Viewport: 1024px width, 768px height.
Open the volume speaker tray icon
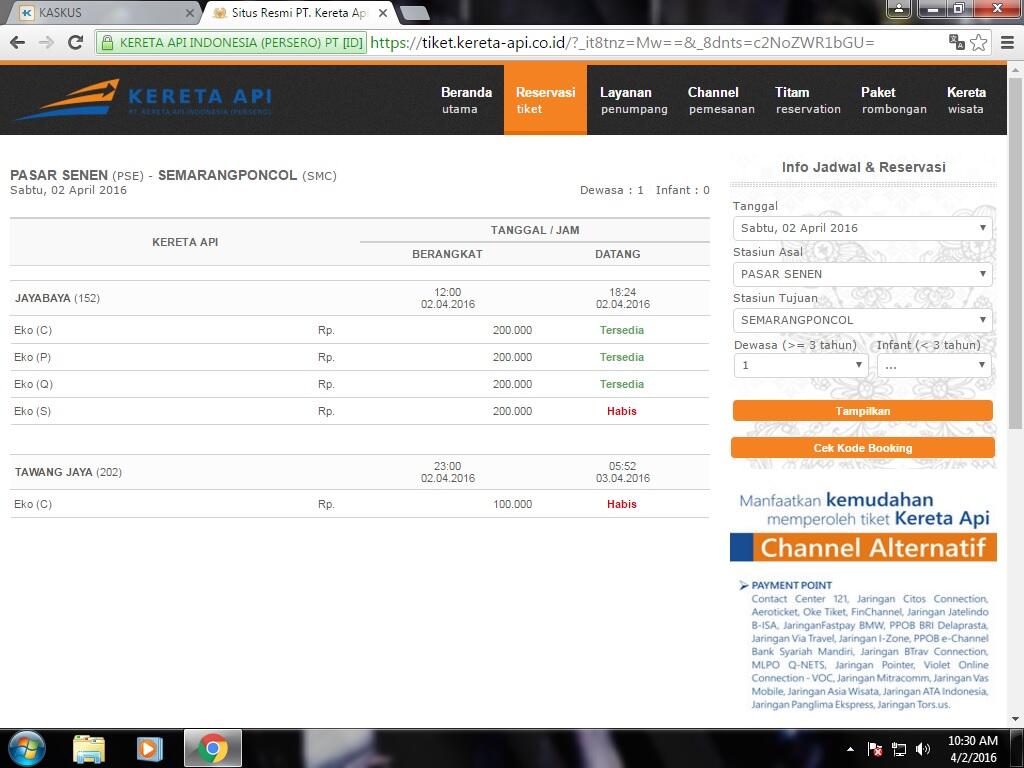(x=923, y=749)
